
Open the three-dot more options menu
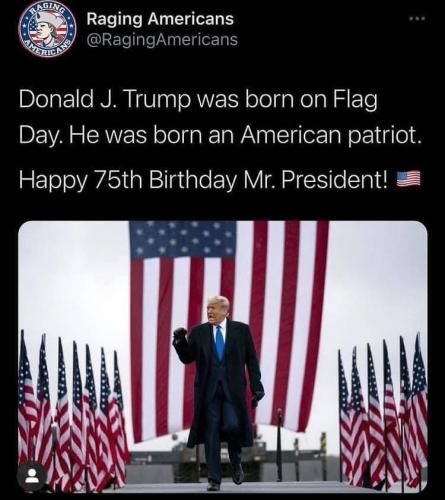(418, 19)
